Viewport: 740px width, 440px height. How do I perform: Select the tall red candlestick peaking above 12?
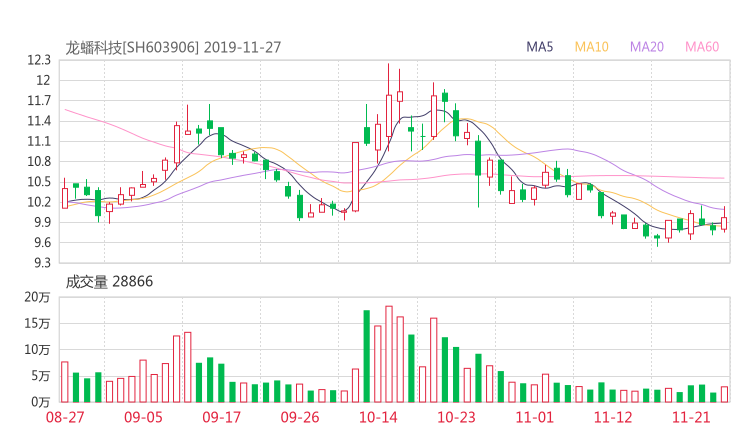click(x=389, y=107)
